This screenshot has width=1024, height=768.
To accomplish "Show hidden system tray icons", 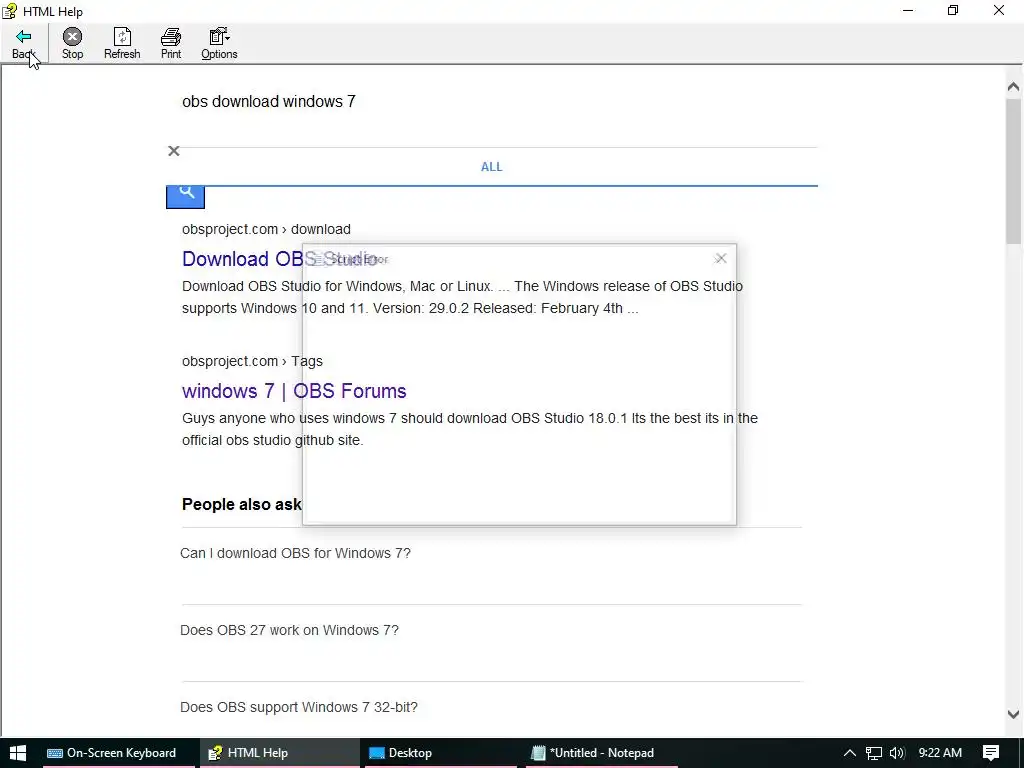I will [x=849, y=753].
